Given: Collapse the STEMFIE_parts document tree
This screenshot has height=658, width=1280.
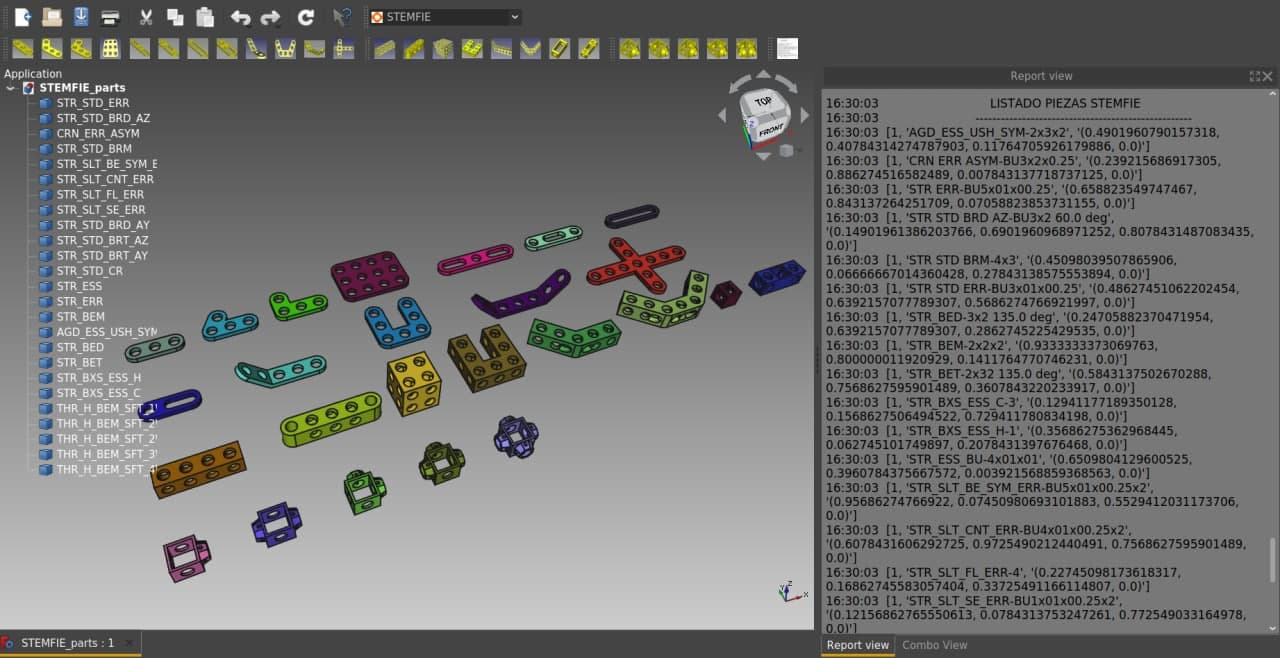Looking at the screenshot, I should tap(11, 88).
